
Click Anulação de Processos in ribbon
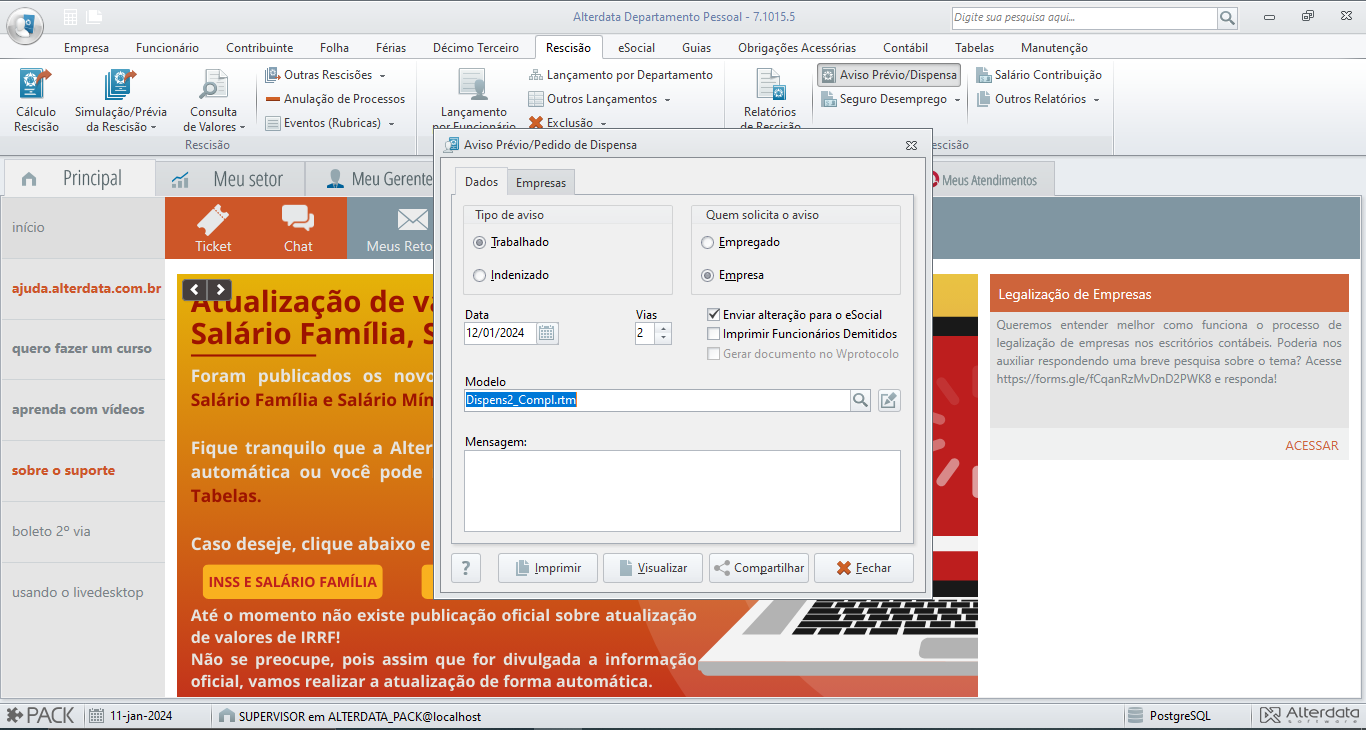(335, 99)
